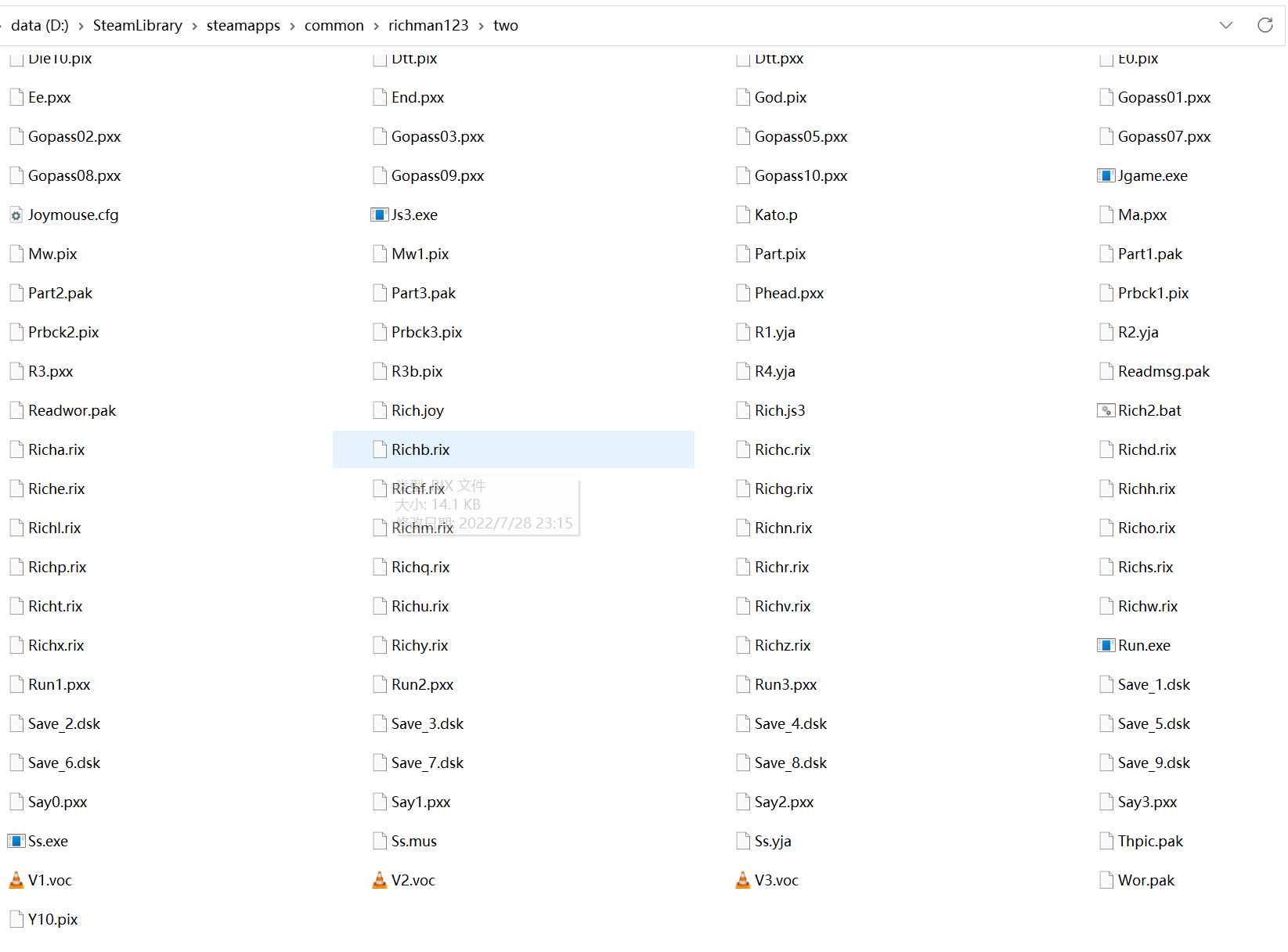Jump to the common breadcrumb folder
This screenshot has height=952, width=1288.
tap(334, 25)
